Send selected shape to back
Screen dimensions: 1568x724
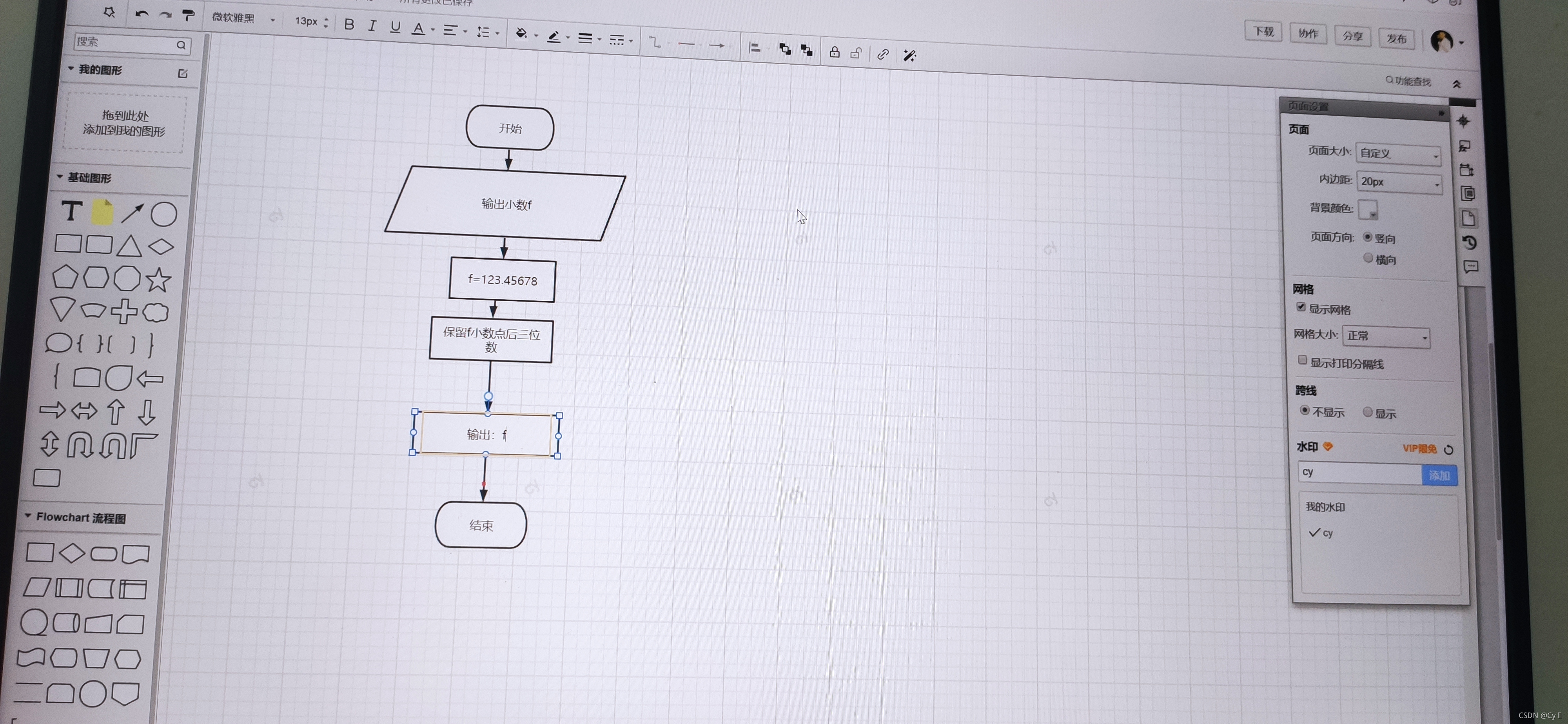coord(806,51)
